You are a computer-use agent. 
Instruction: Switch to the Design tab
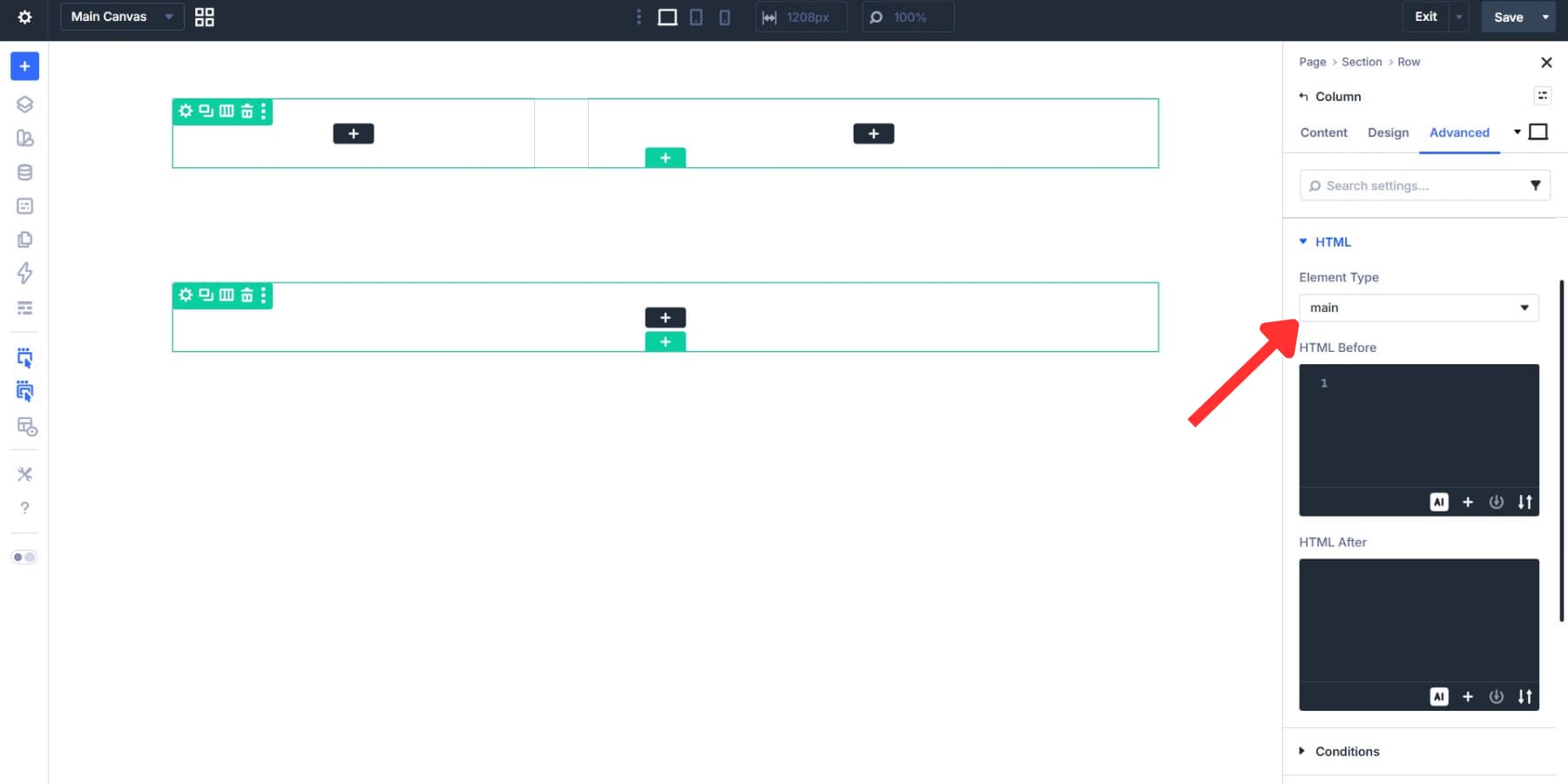tap(1388, 132)
